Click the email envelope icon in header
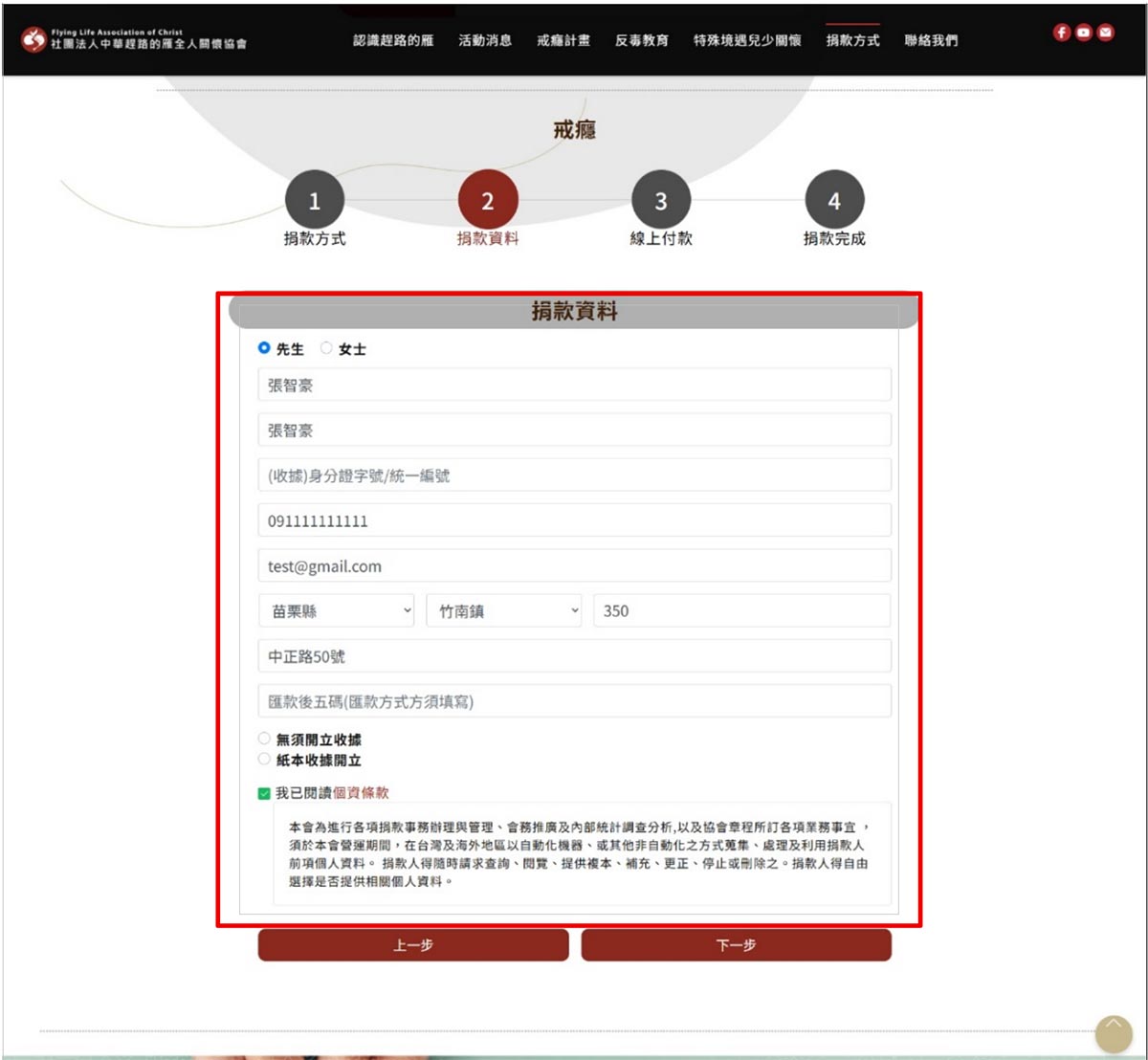 pos(1106,33)
